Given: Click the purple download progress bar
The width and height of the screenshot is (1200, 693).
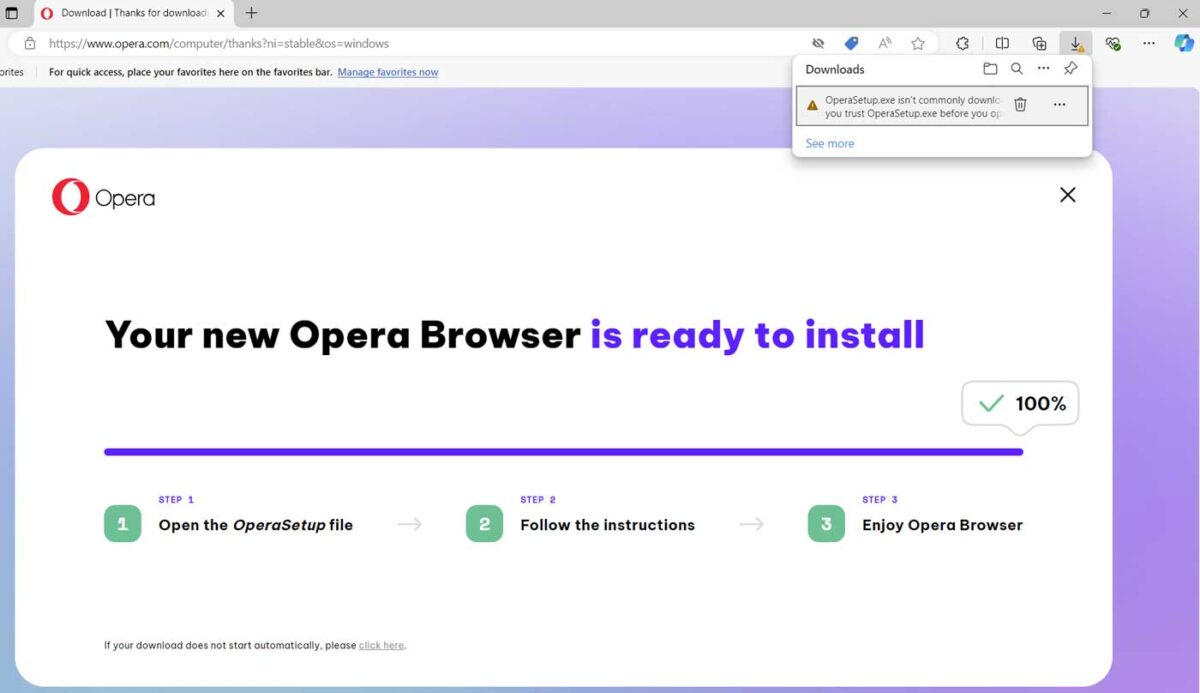Looking at the screenshot, I should [x=563, y=452].
